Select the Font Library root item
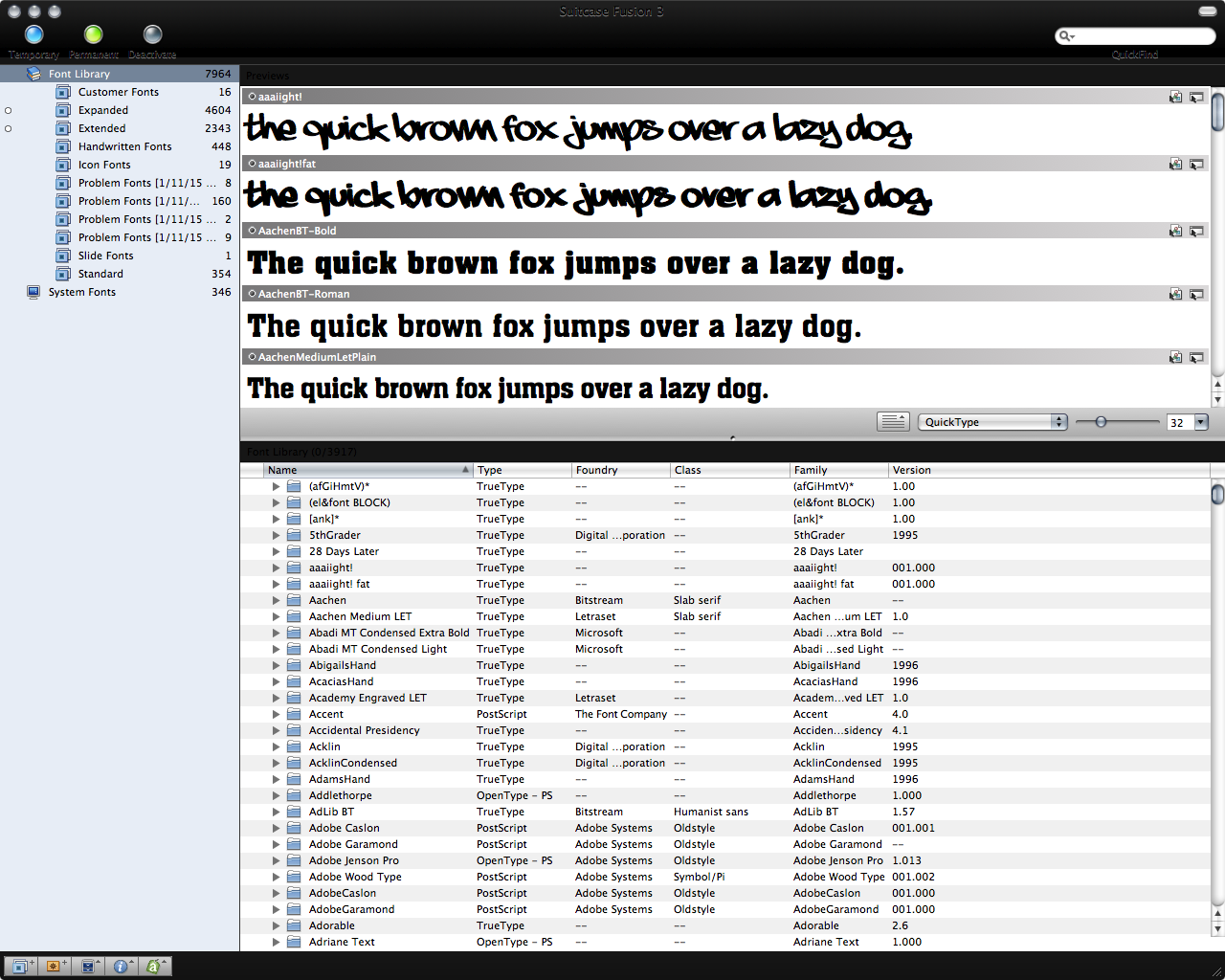Image resolution: width=1225 pixels, height=980 pixels. point(120,74)
